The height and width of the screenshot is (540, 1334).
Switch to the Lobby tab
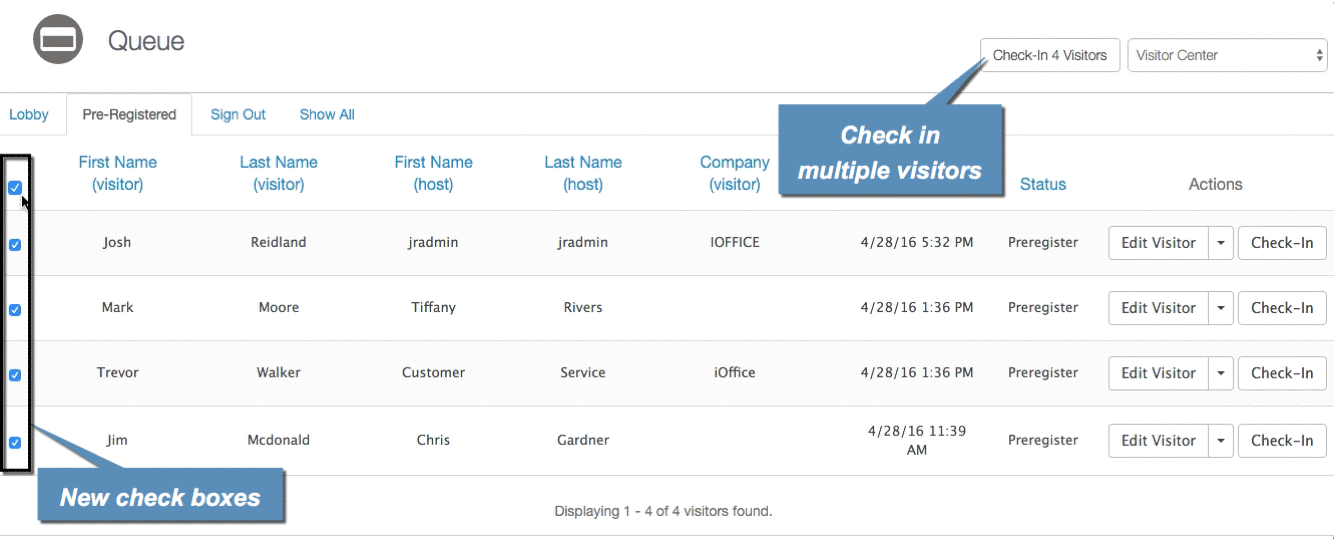[x=29, y=115]
